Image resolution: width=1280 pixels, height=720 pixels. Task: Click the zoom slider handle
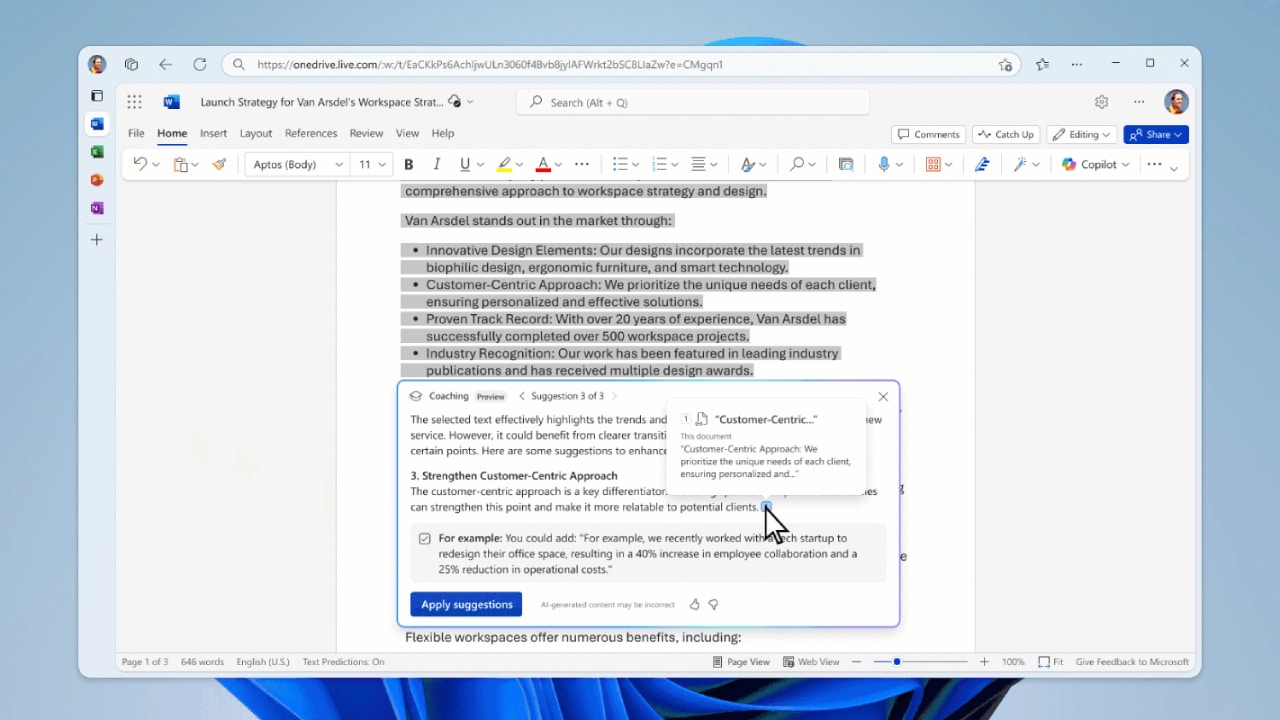[x=897, y=662]
